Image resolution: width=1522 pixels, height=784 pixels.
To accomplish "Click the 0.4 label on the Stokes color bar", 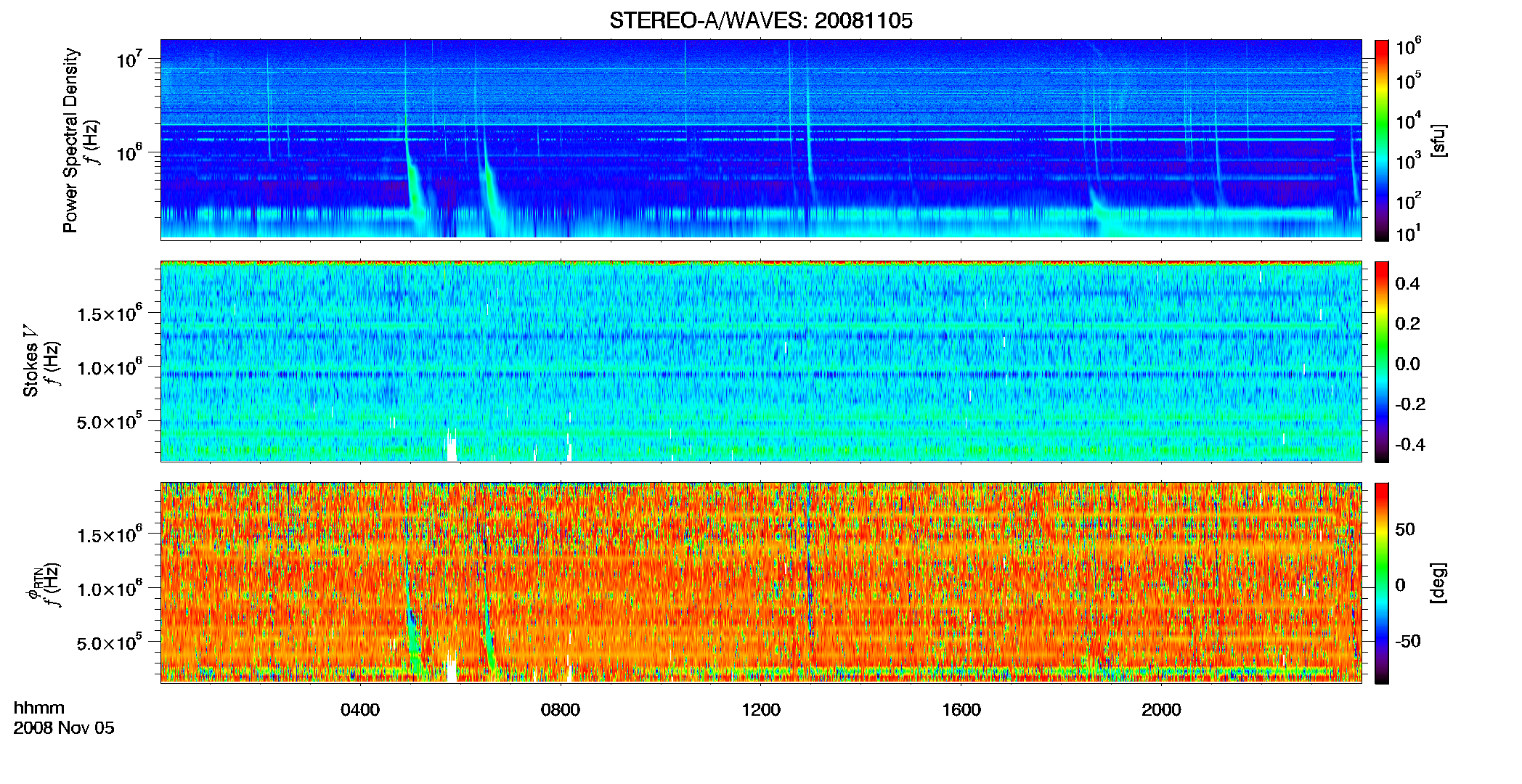I will coord(1407,284).
